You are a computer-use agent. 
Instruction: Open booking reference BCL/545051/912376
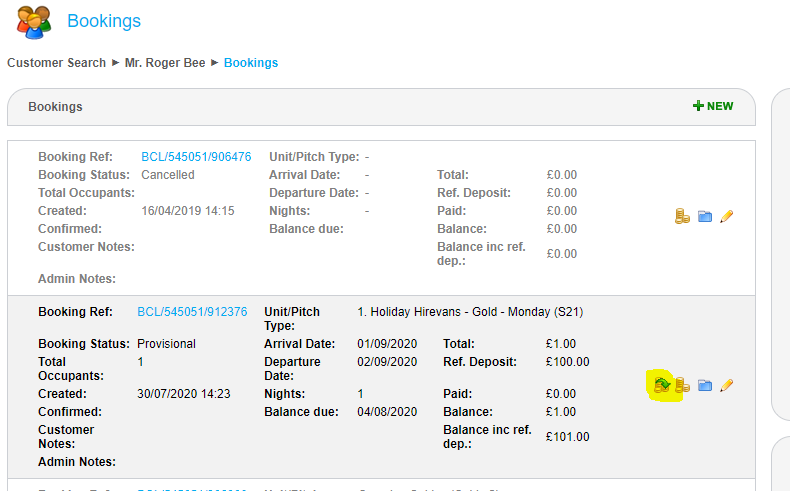pyautogui.click(x=192, y=312)
